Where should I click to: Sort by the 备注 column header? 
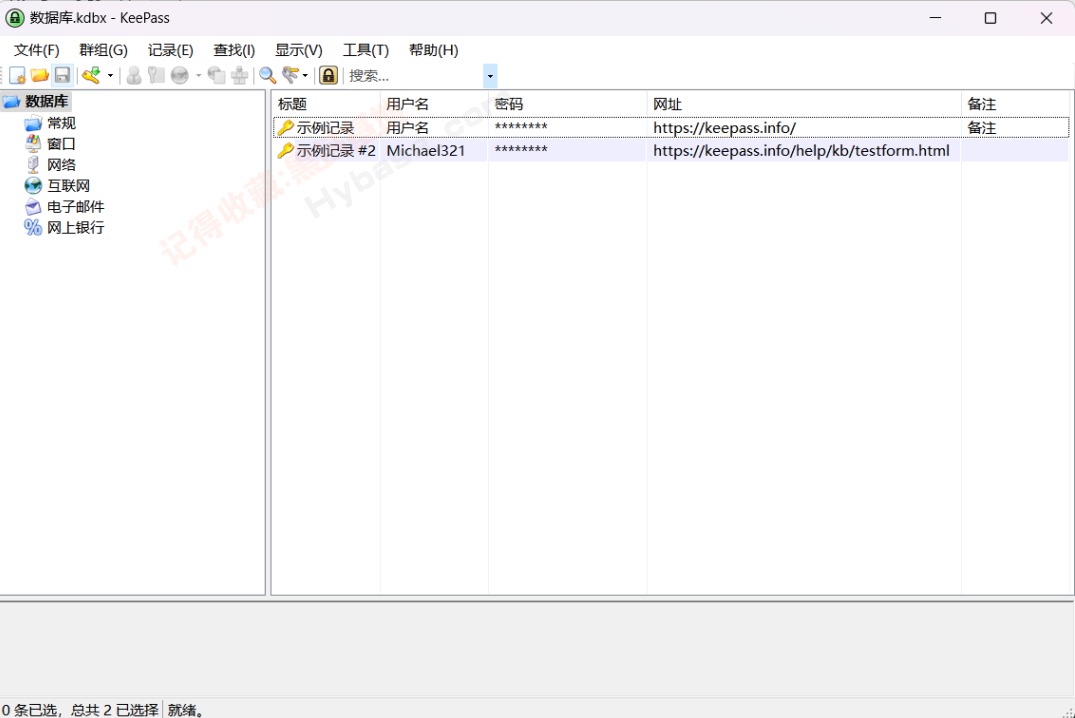point(1015,104)
